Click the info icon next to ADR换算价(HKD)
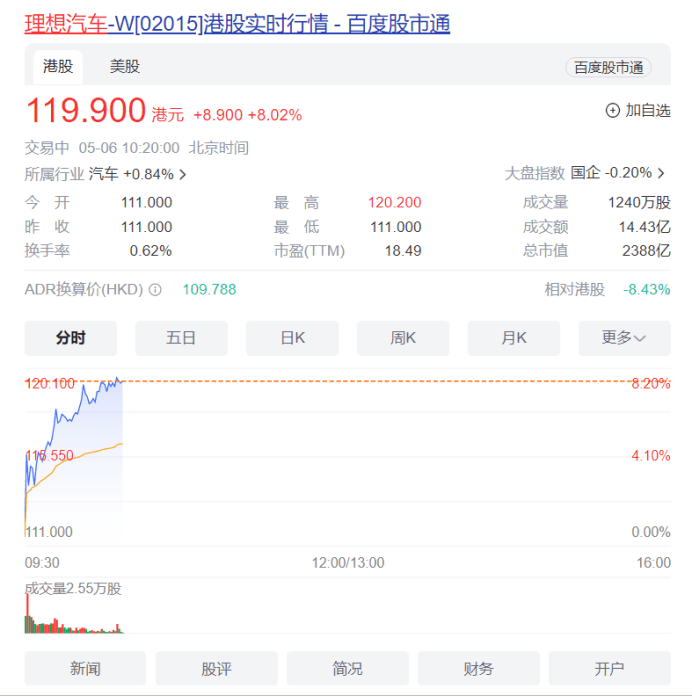This screenshot has height=697, width=692. pos(155,290)
